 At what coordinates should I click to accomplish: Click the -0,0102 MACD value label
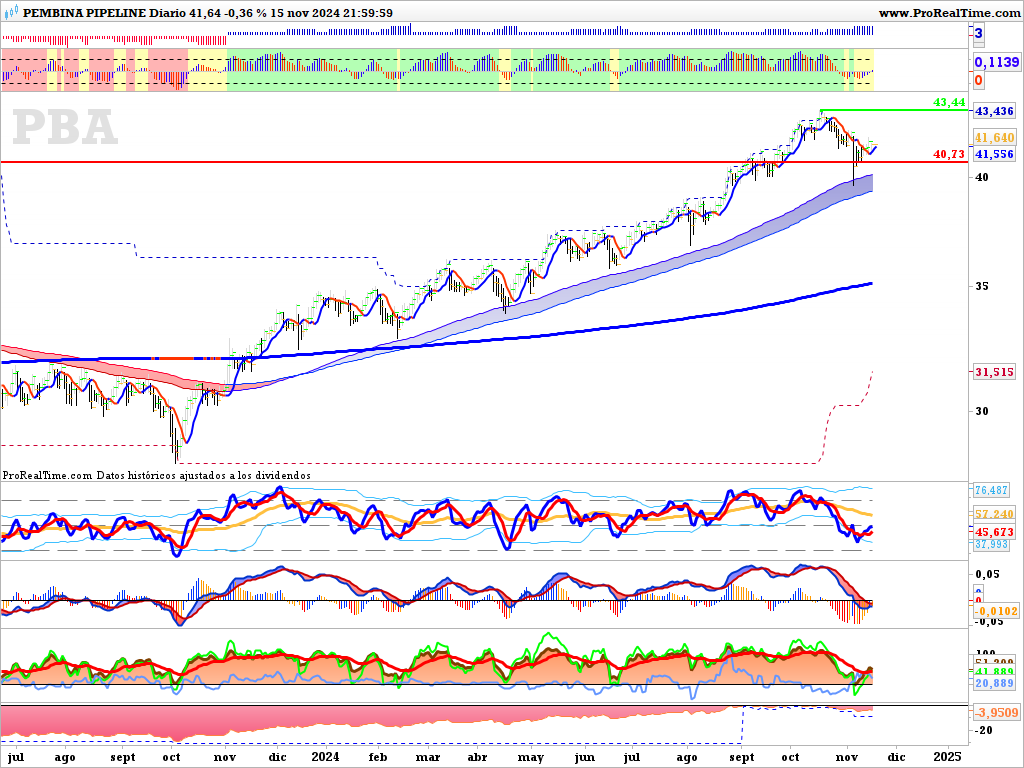pyautogui.click(x=996, y=611)
